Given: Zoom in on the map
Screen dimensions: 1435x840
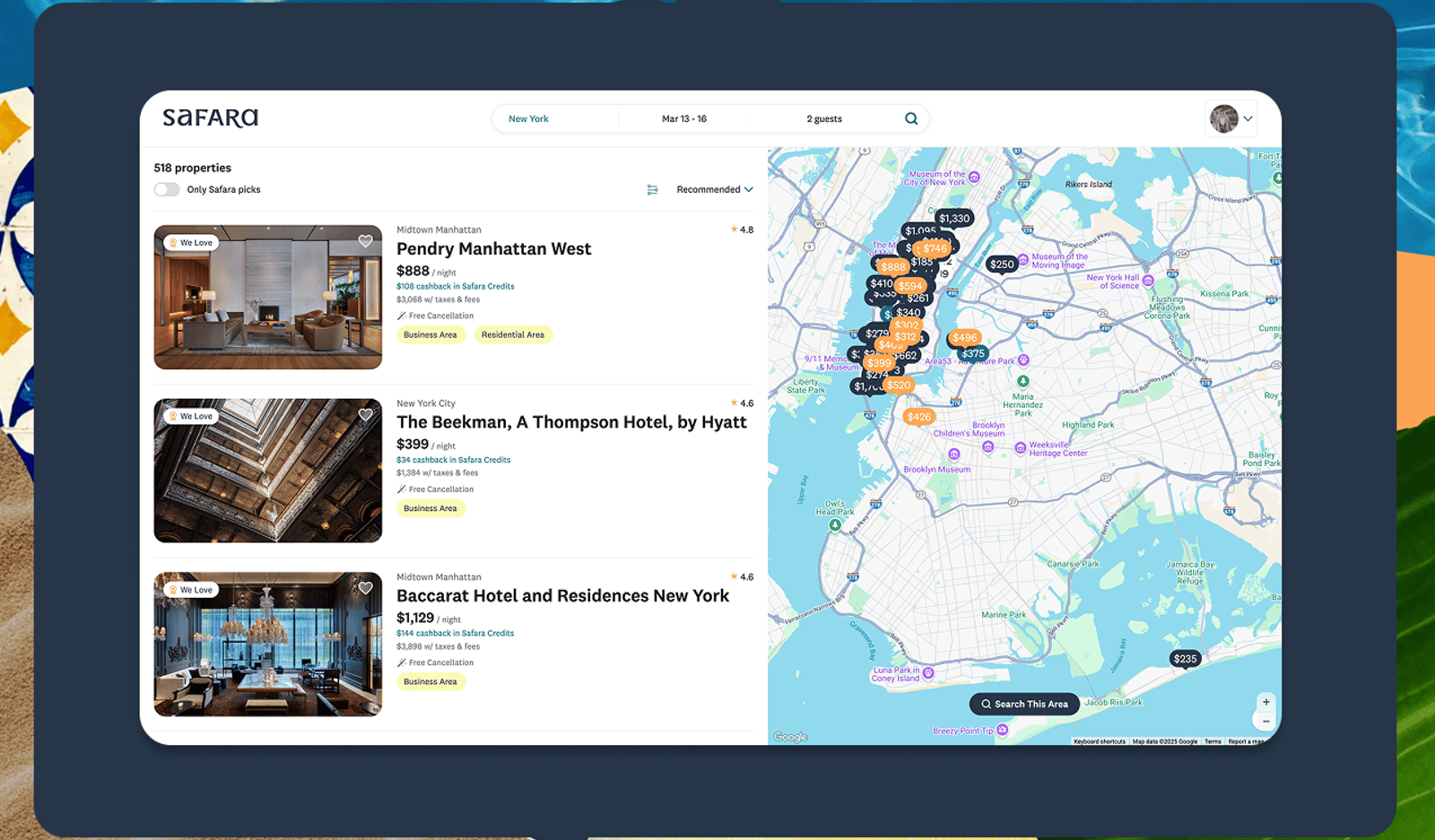Looking at the screenshot, I should (1265, 702).
